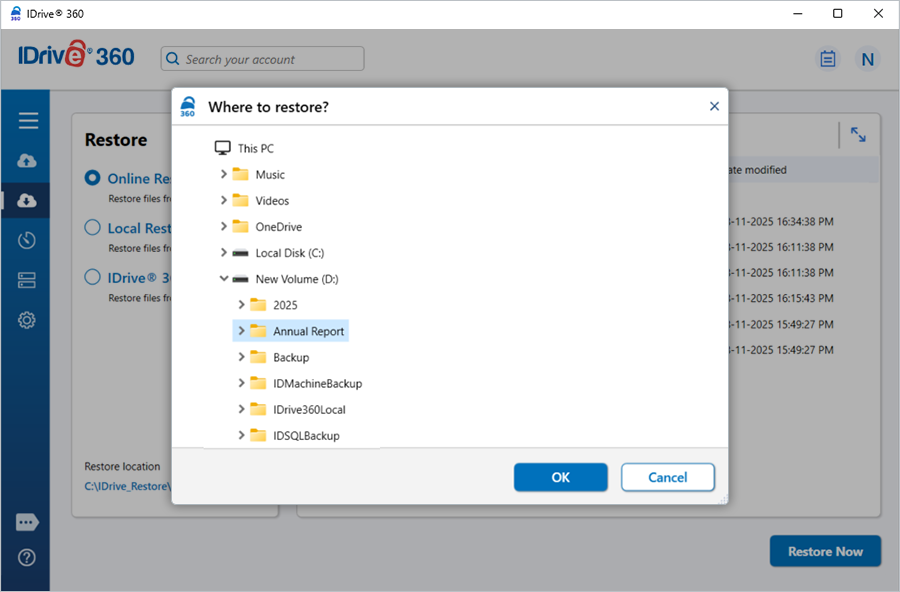Open the cloud backup sidebar icon
Screen dimensions: 900x592
coord(27,161)
